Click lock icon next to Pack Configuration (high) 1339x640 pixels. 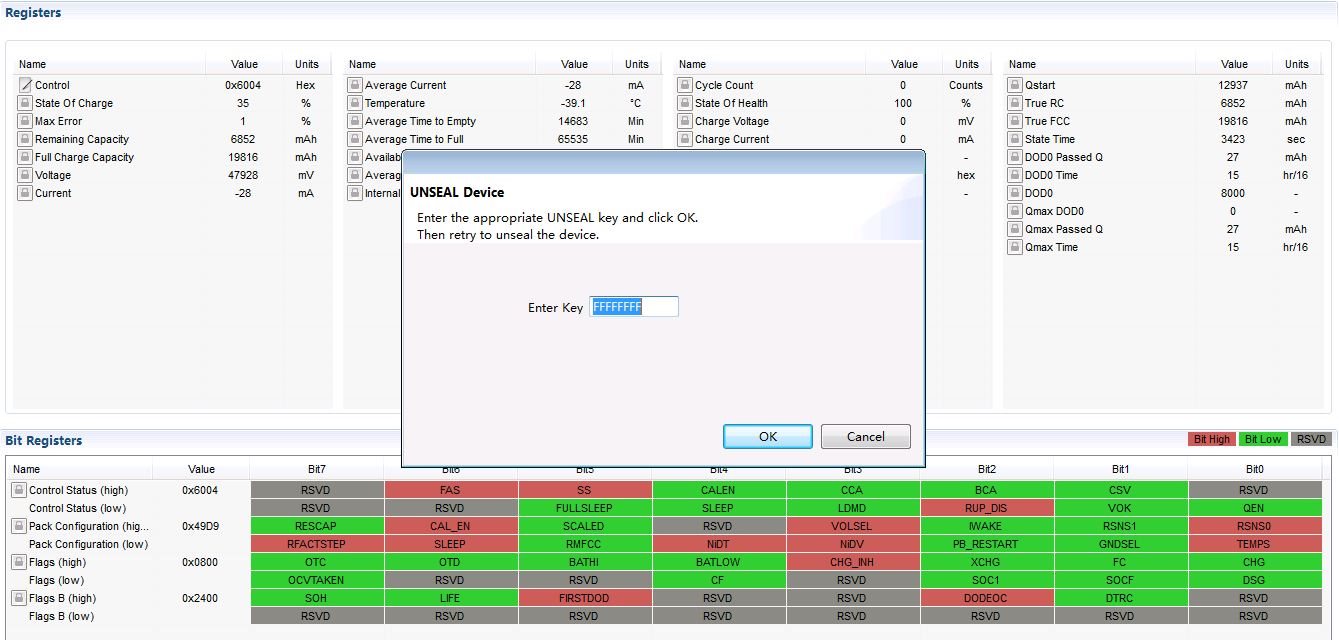tap(18, 526)
